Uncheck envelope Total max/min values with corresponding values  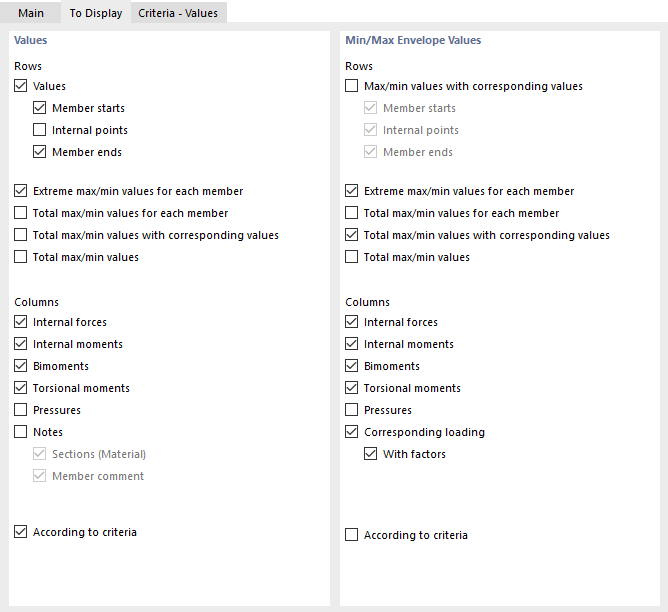click(352, 235)
